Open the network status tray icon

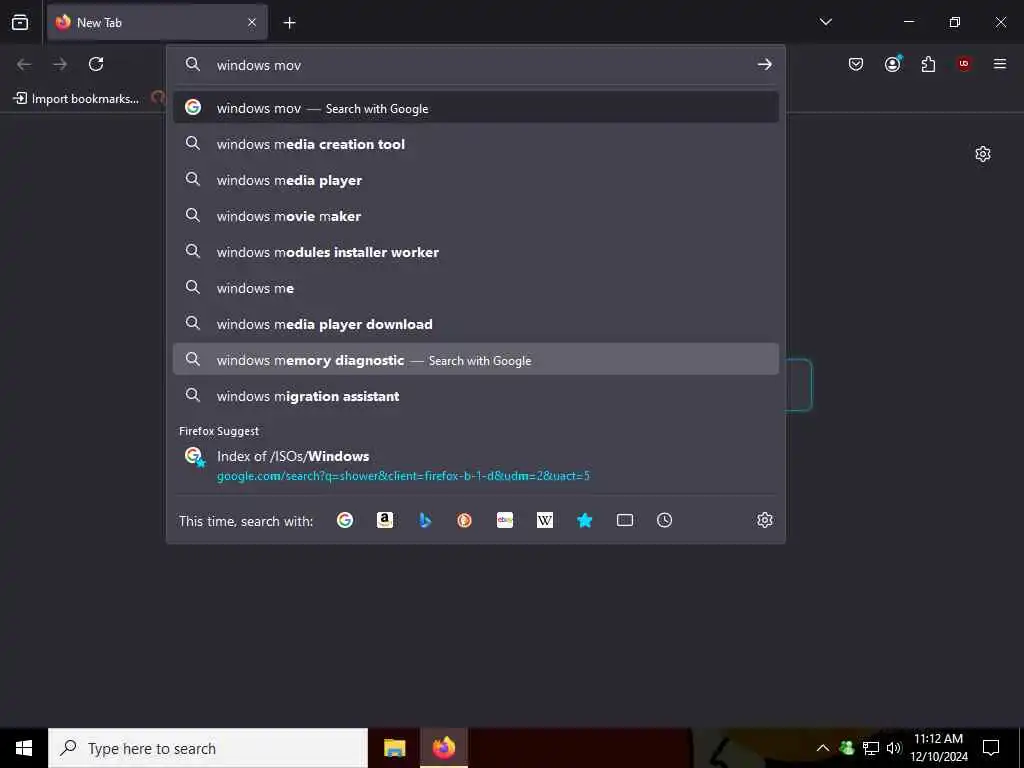[871, 748]
